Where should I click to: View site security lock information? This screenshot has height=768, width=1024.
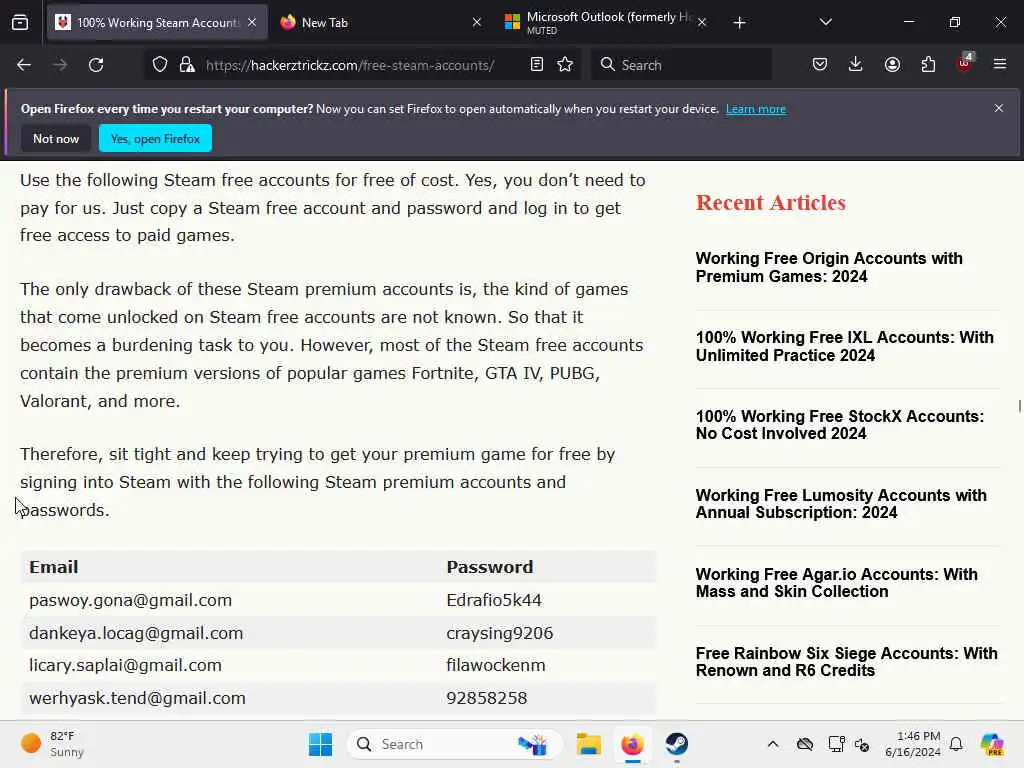click(x=187, y=65)
